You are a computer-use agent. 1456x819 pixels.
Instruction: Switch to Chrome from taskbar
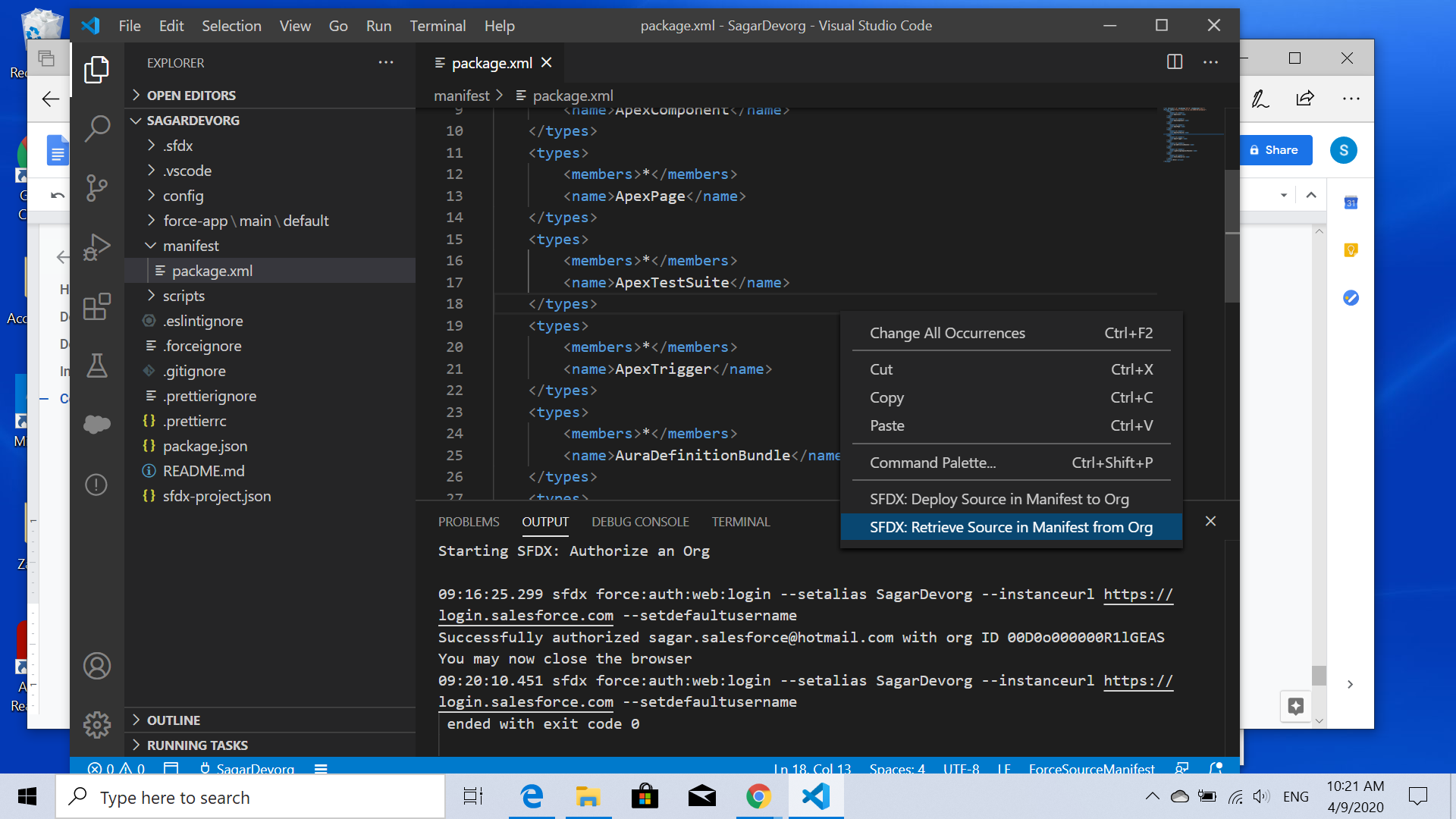(x=758, y=796)
